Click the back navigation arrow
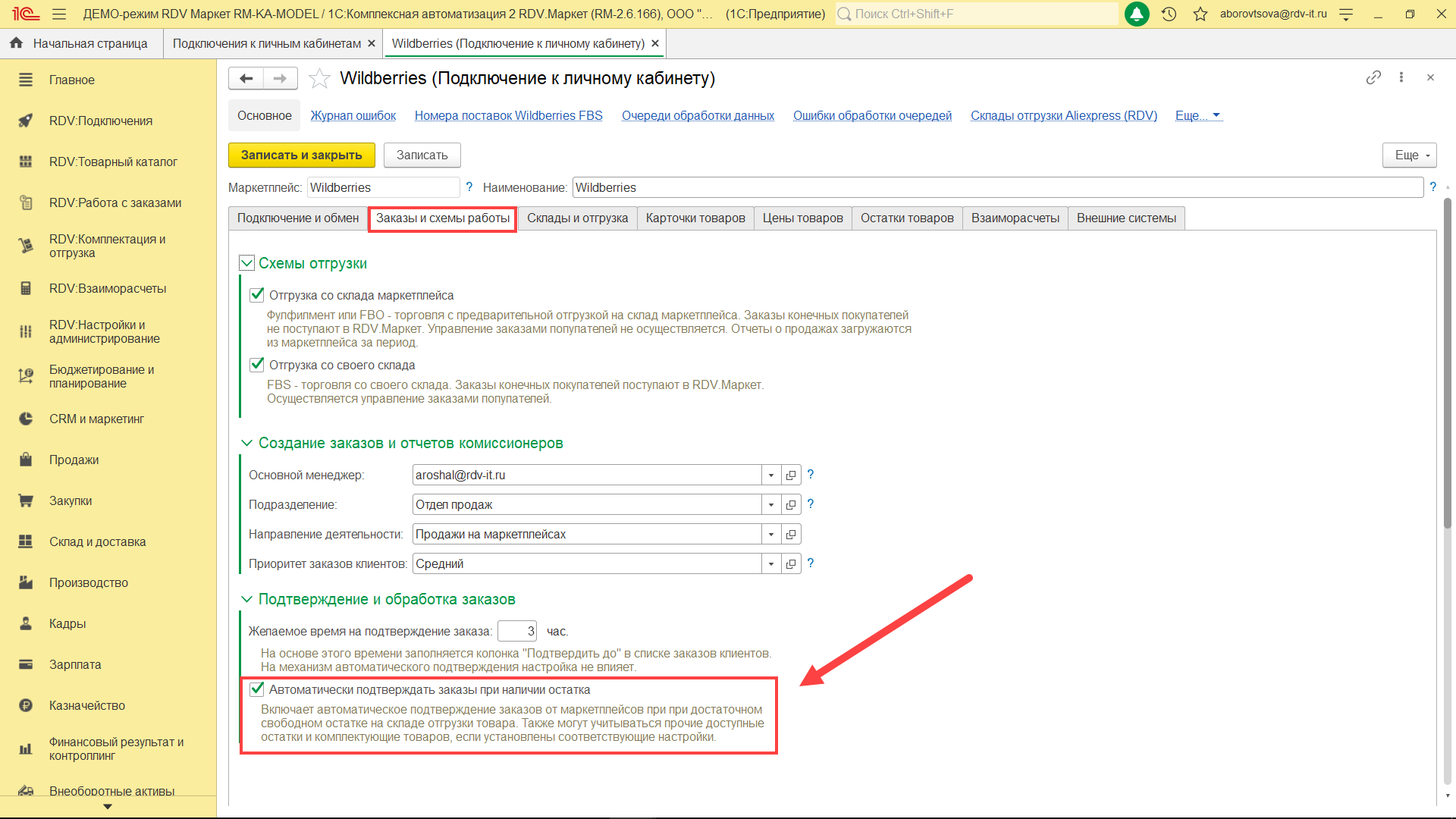 click(246, 78)
